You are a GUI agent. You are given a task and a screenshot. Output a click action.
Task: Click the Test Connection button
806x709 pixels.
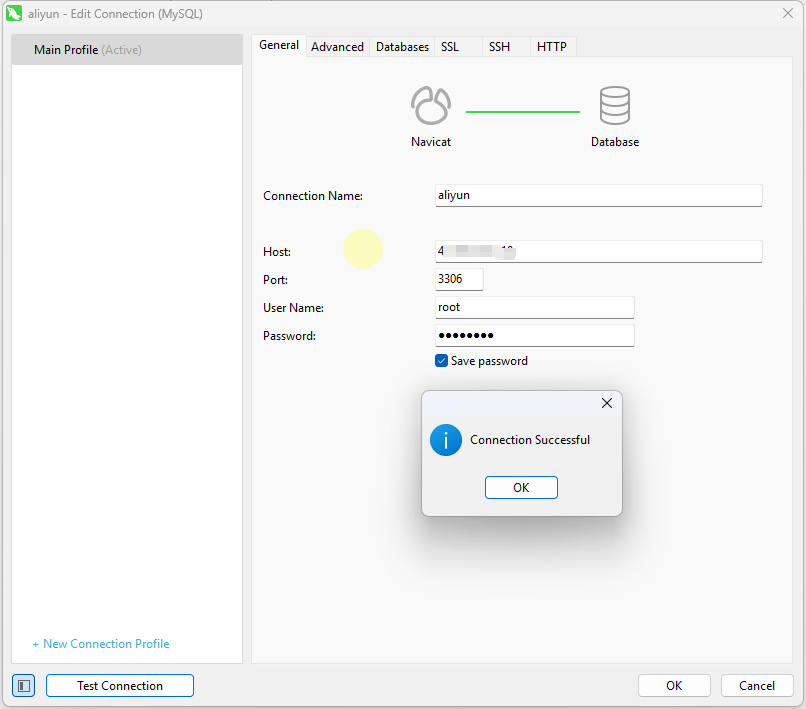tap(120, 685)
